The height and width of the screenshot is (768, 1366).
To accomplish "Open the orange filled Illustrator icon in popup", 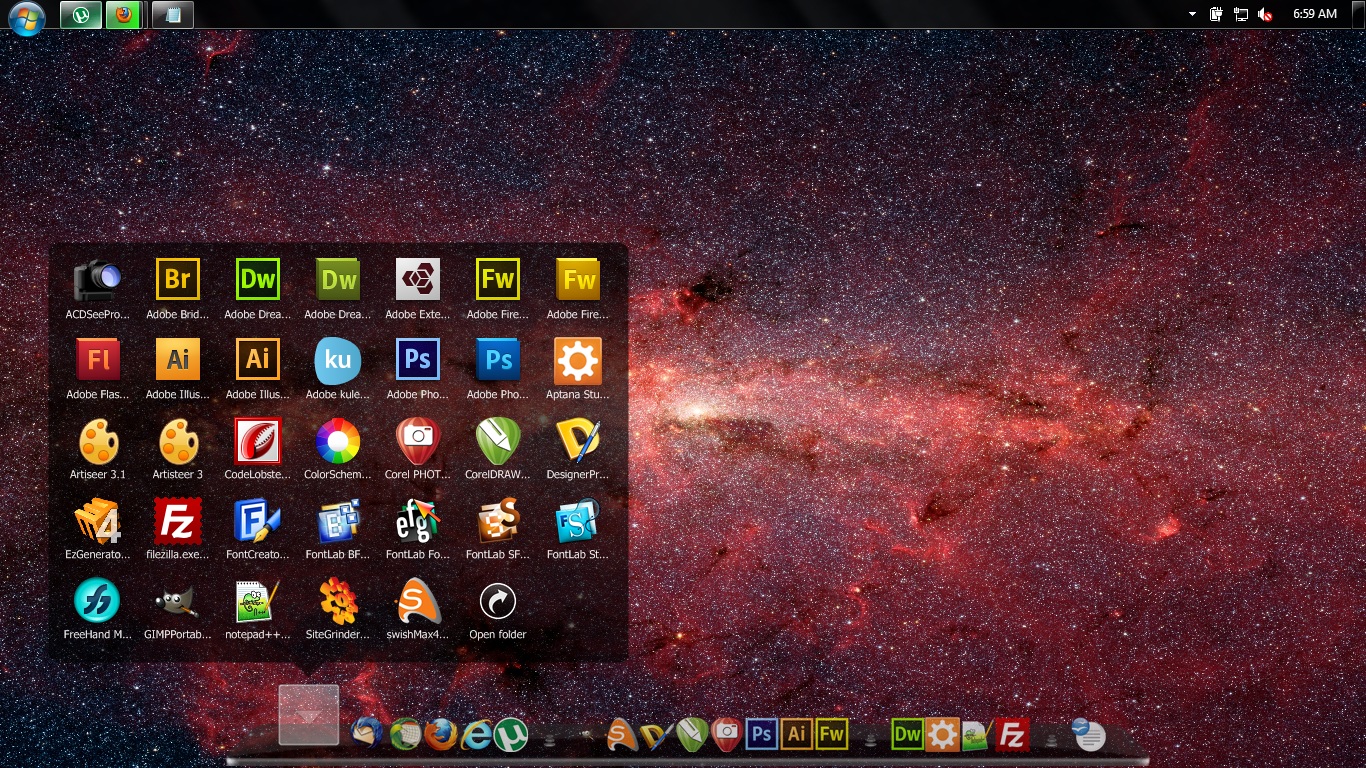I will click(178, 360).
